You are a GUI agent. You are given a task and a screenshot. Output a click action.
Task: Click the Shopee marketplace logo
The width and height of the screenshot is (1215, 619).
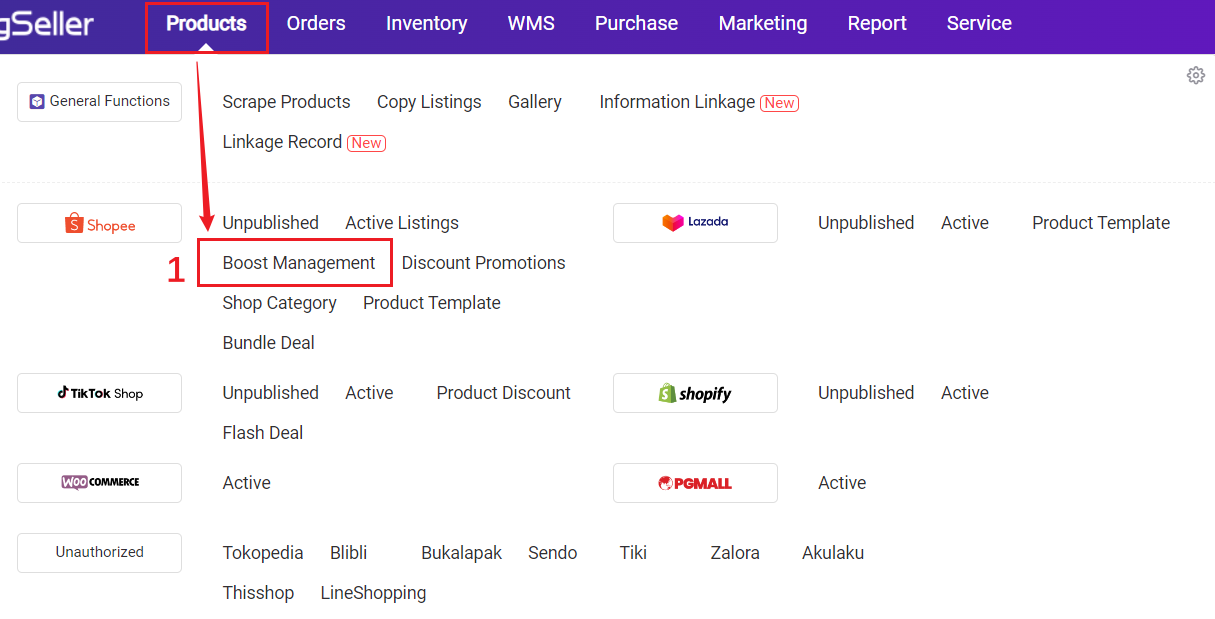(x=99, y=223)
